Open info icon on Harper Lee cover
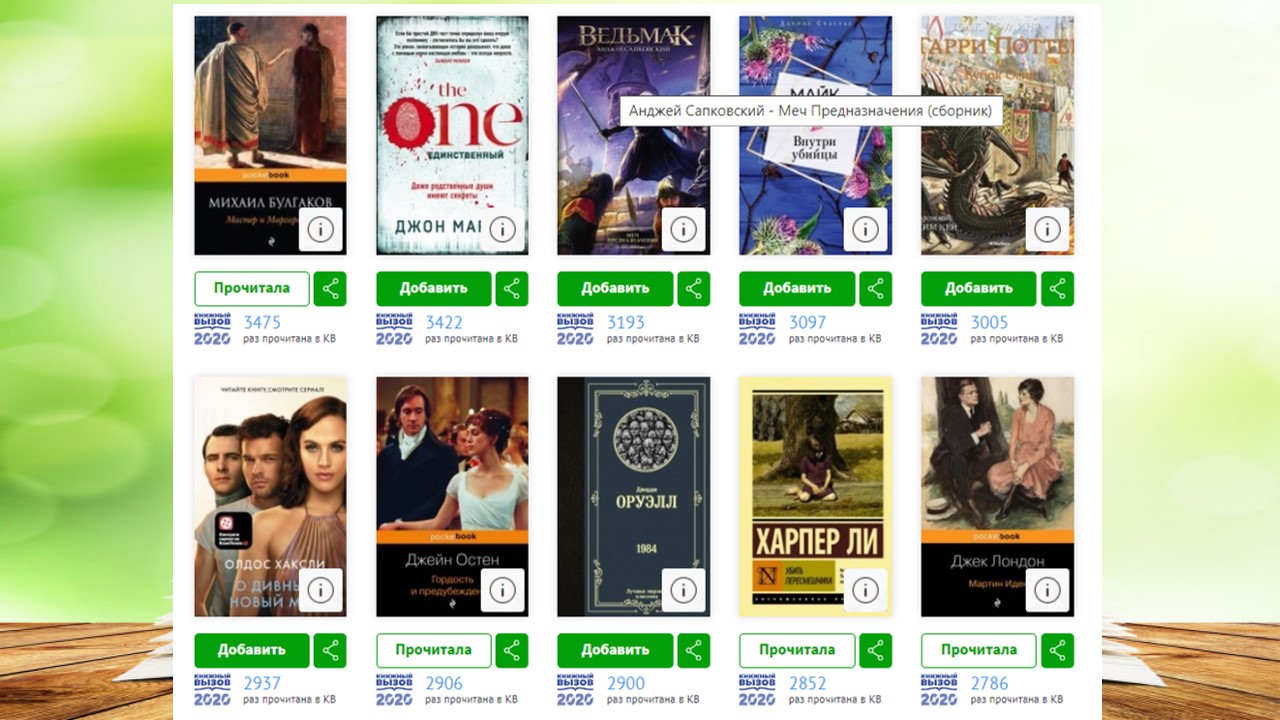 coord(865,590)
